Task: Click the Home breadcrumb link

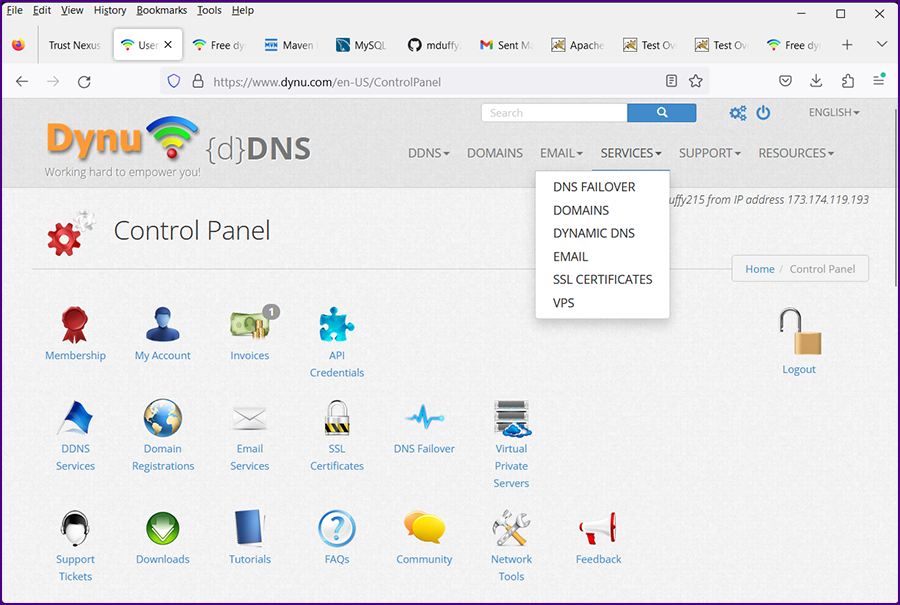Action: pyautogui.click(x=760, y=269)
